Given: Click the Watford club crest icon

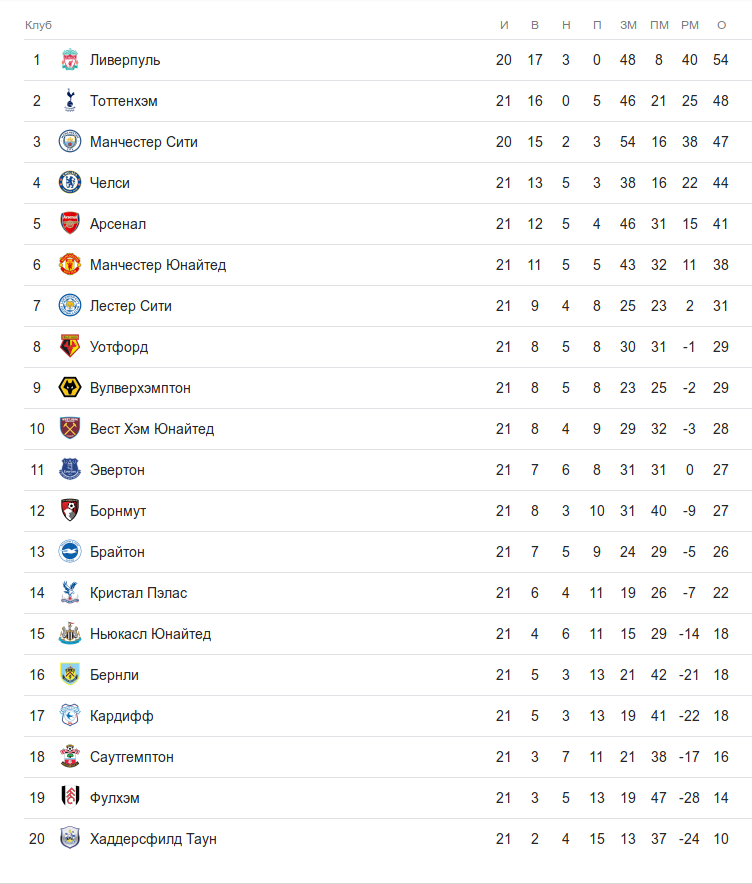Looking at the screenshot, I should coord(69,347).
